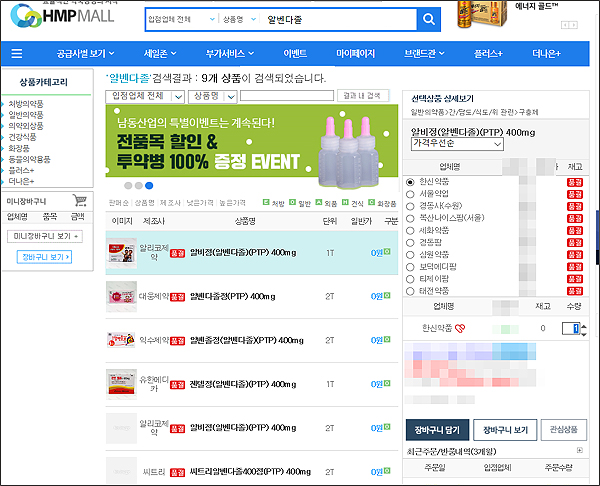Image resolution: width=600 pixels, height=486 pixels.
Task: Click second gray carousel dot on banner
Action: 139,186
